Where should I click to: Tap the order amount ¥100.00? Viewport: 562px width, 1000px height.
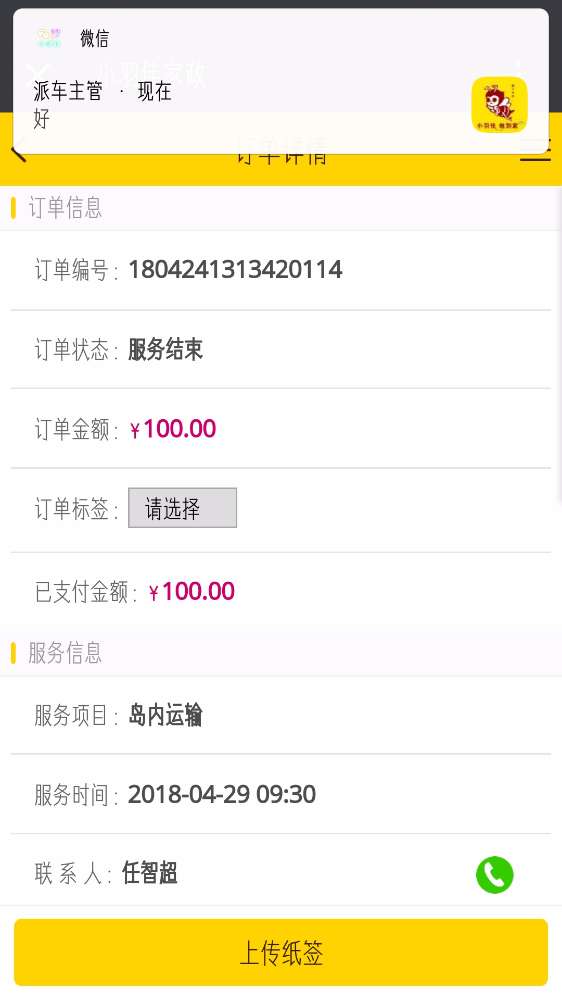[x=173, y=429]
